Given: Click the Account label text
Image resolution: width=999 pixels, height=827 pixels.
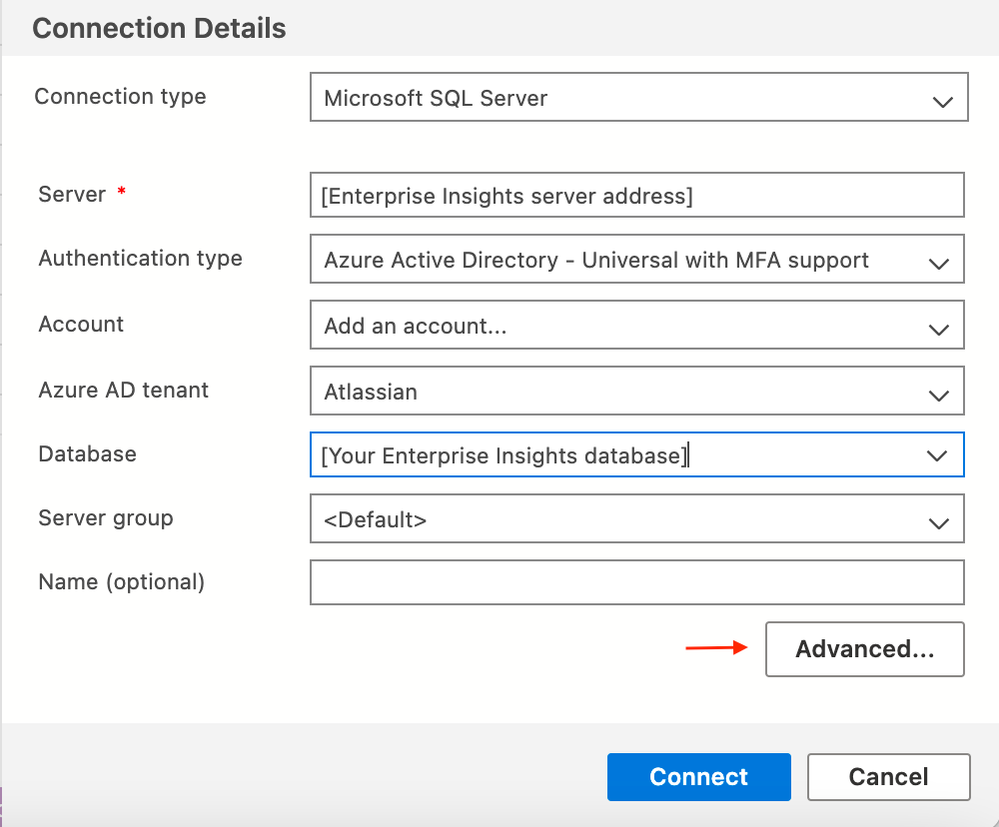Looking at the screenshot, I should tap(81, 324).
